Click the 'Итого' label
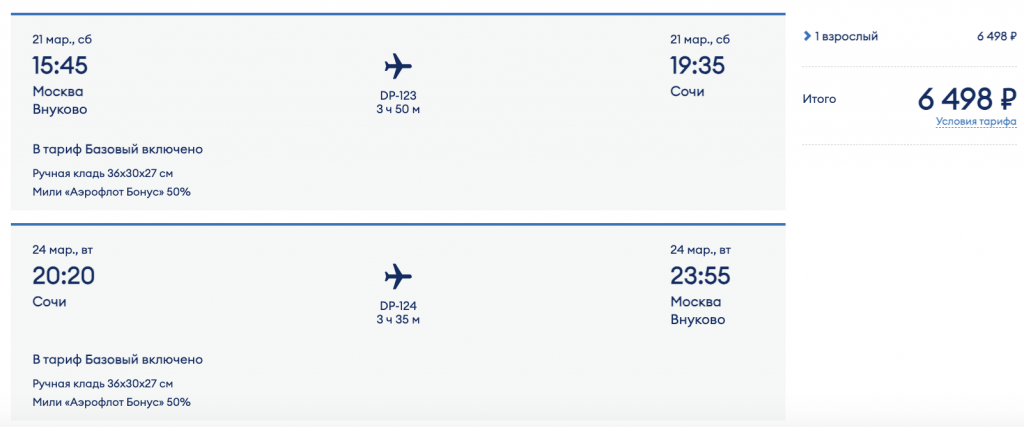Image resolution: width=1024 pixels, height=427 pixels. tap(819, 99)
